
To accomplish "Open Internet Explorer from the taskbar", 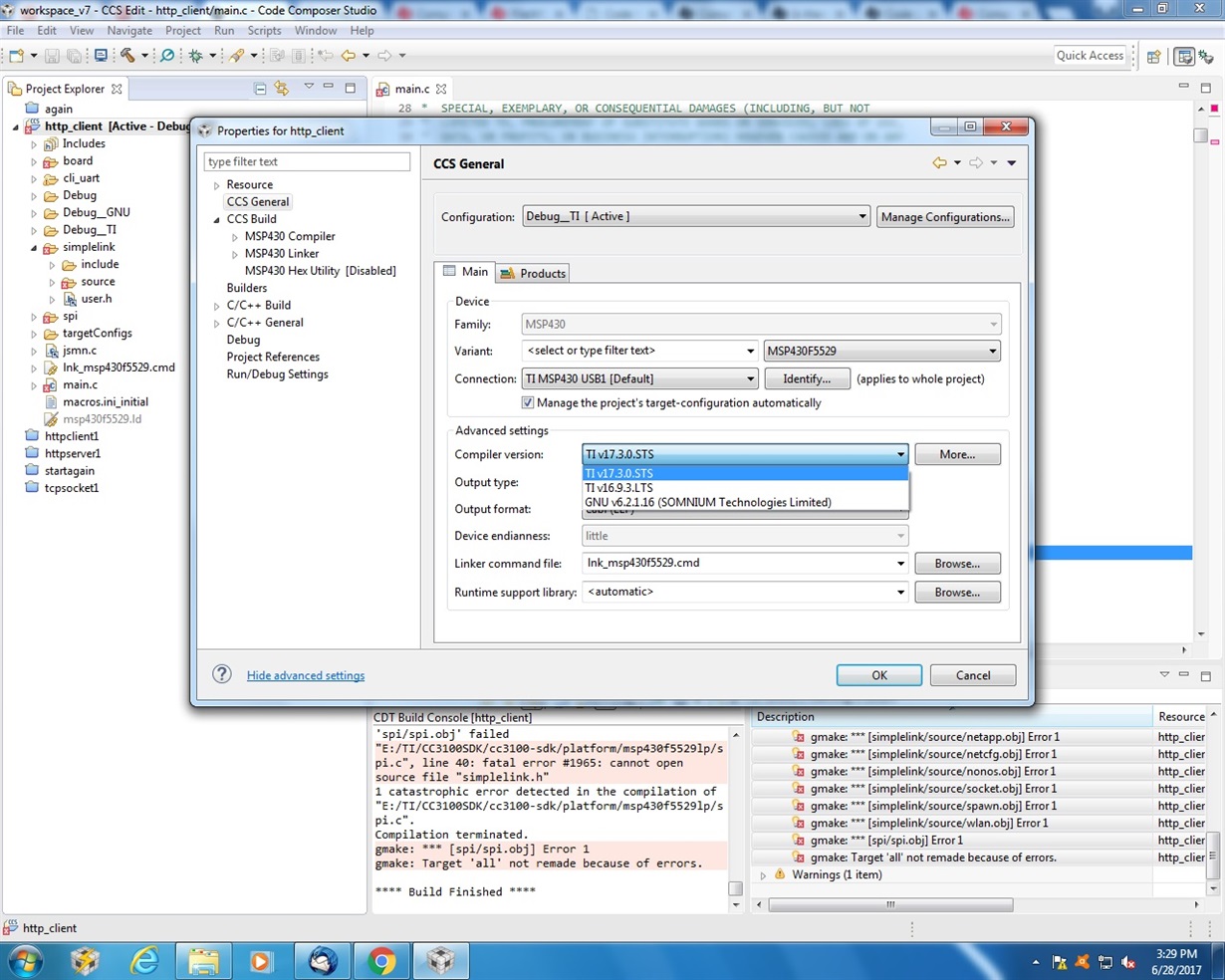I will click(x=145, y=961).
